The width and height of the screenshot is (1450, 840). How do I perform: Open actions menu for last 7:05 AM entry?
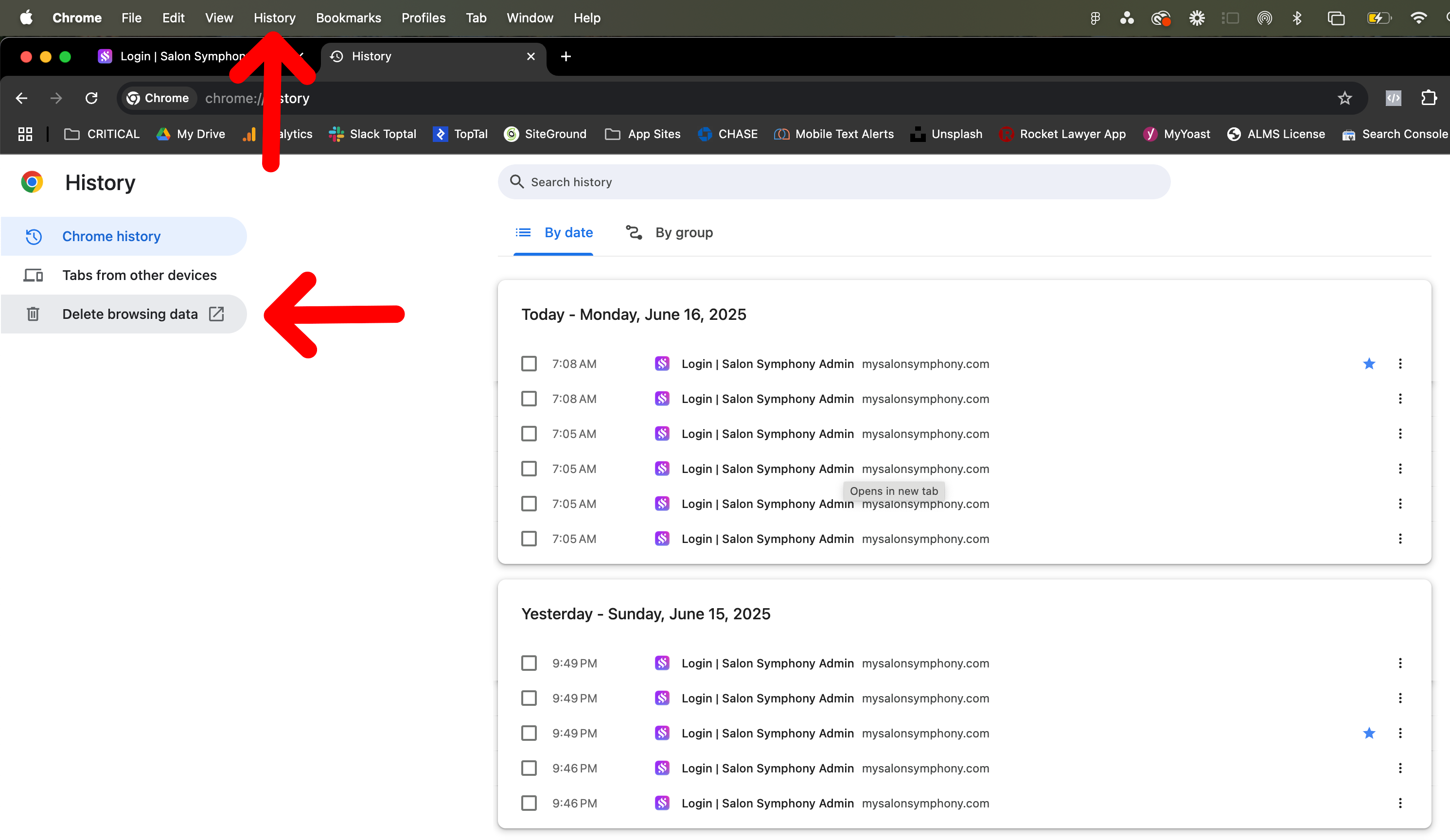click(x=1400, y=539)
